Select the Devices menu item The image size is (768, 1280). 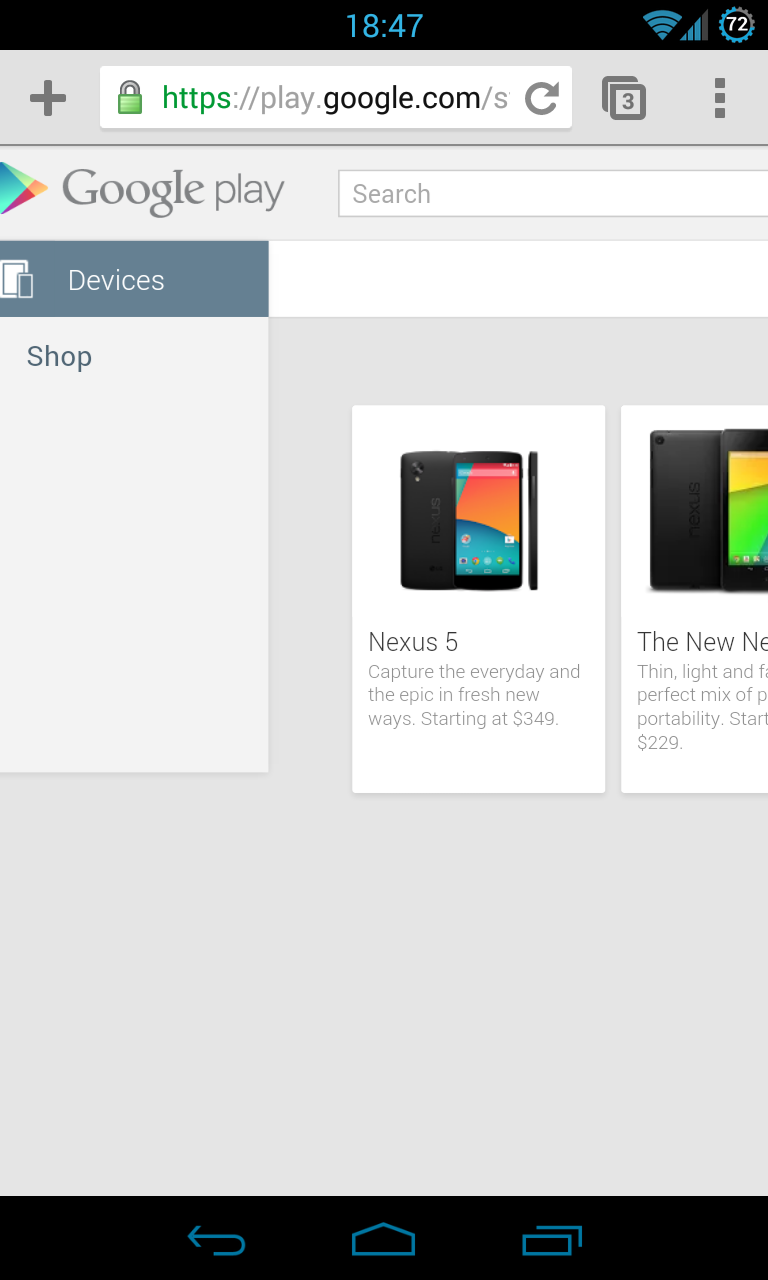[116, 281]
